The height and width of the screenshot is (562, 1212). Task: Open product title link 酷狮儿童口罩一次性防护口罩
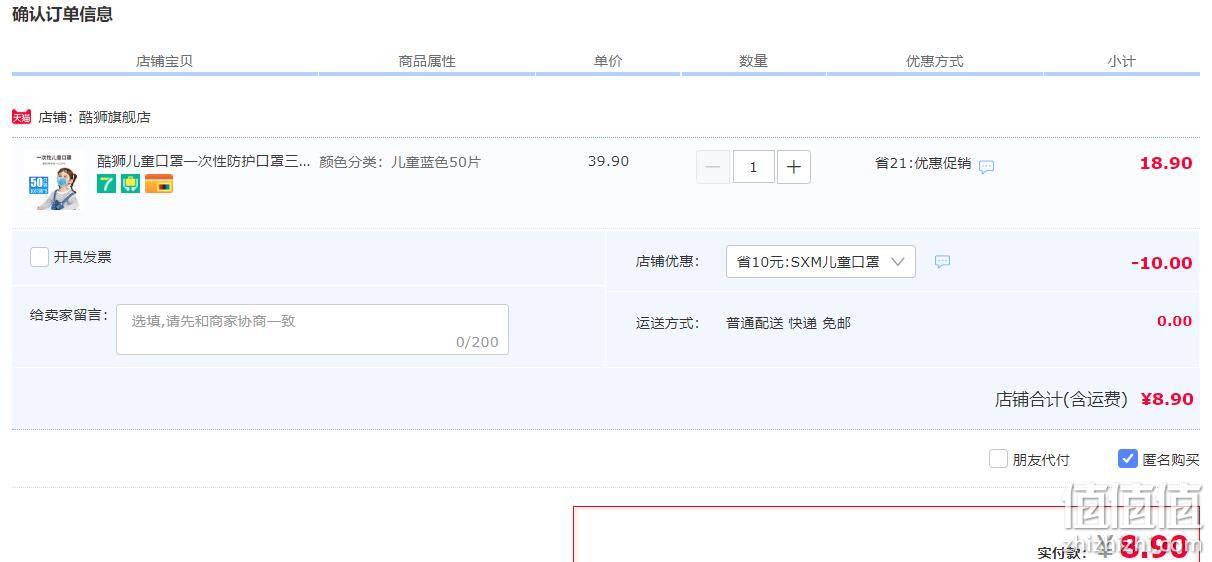coord(204,161)
